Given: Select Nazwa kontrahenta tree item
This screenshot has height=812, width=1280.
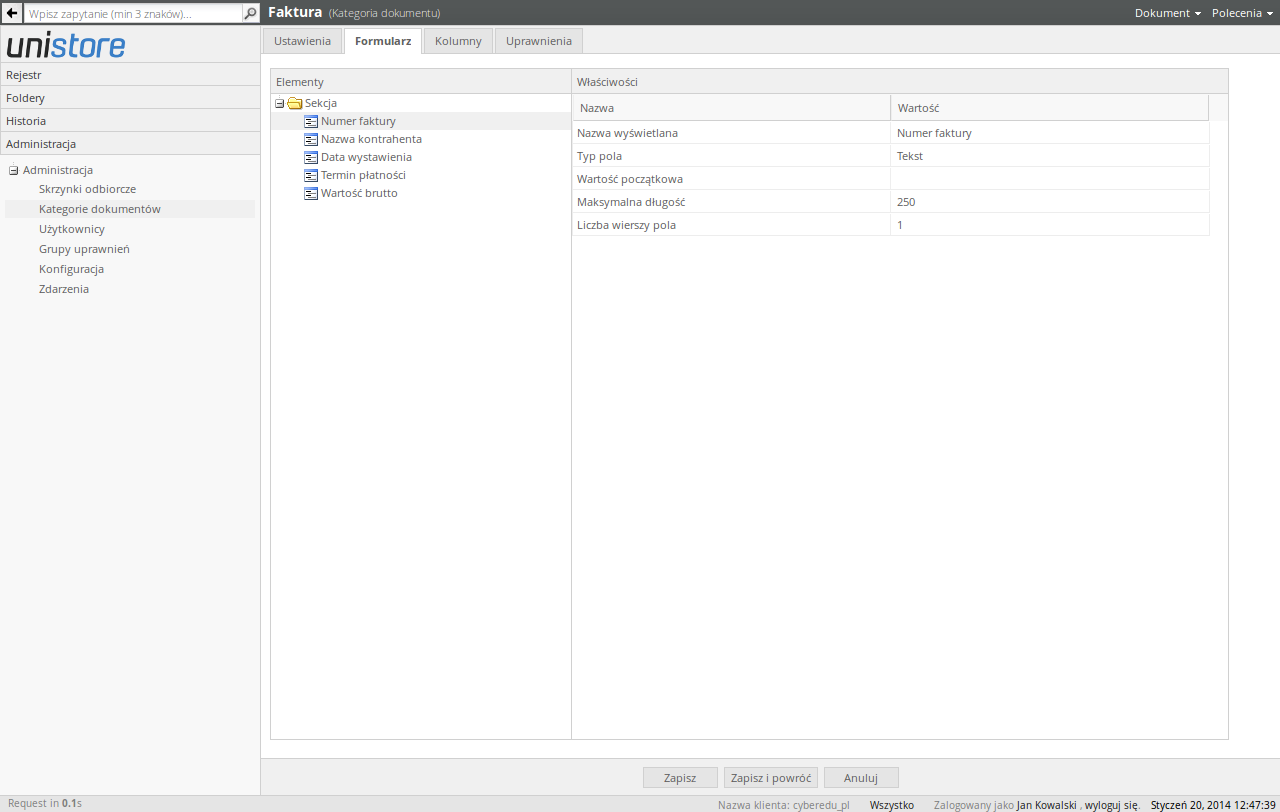Looking at the screenshot, I should click(371, 139).
